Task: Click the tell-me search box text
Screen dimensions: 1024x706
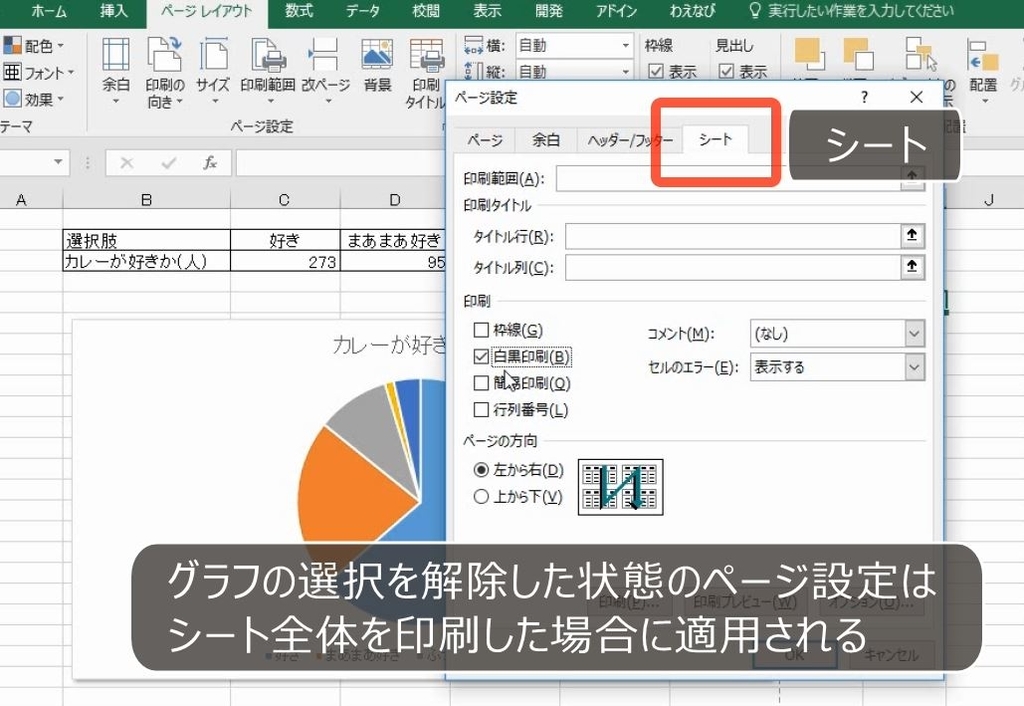Action: click(x=861, y=11)
